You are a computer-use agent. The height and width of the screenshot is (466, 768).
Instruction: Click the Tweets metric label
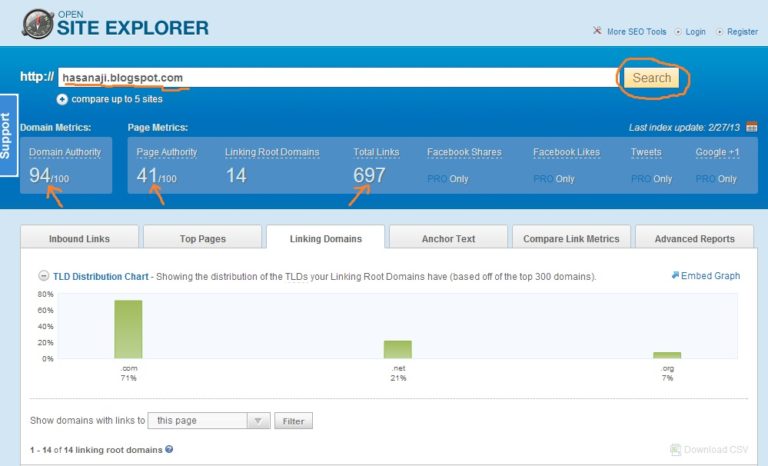[646, 152]
